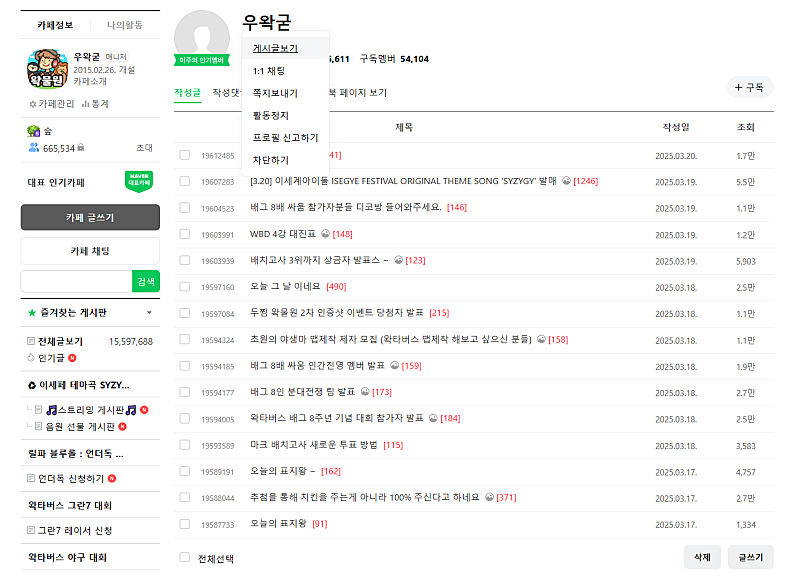
Task: Toggle the 전체선택 select-all checkbox
Action: click(184, 557)
